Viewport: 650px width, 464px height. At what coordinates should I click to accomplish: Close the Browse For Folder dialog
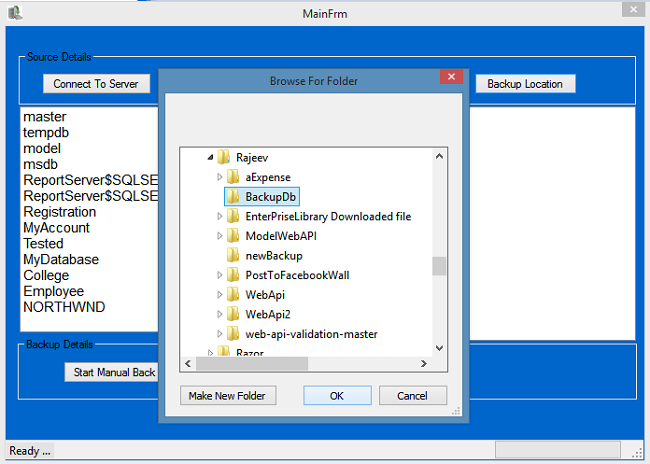(451, 76)
